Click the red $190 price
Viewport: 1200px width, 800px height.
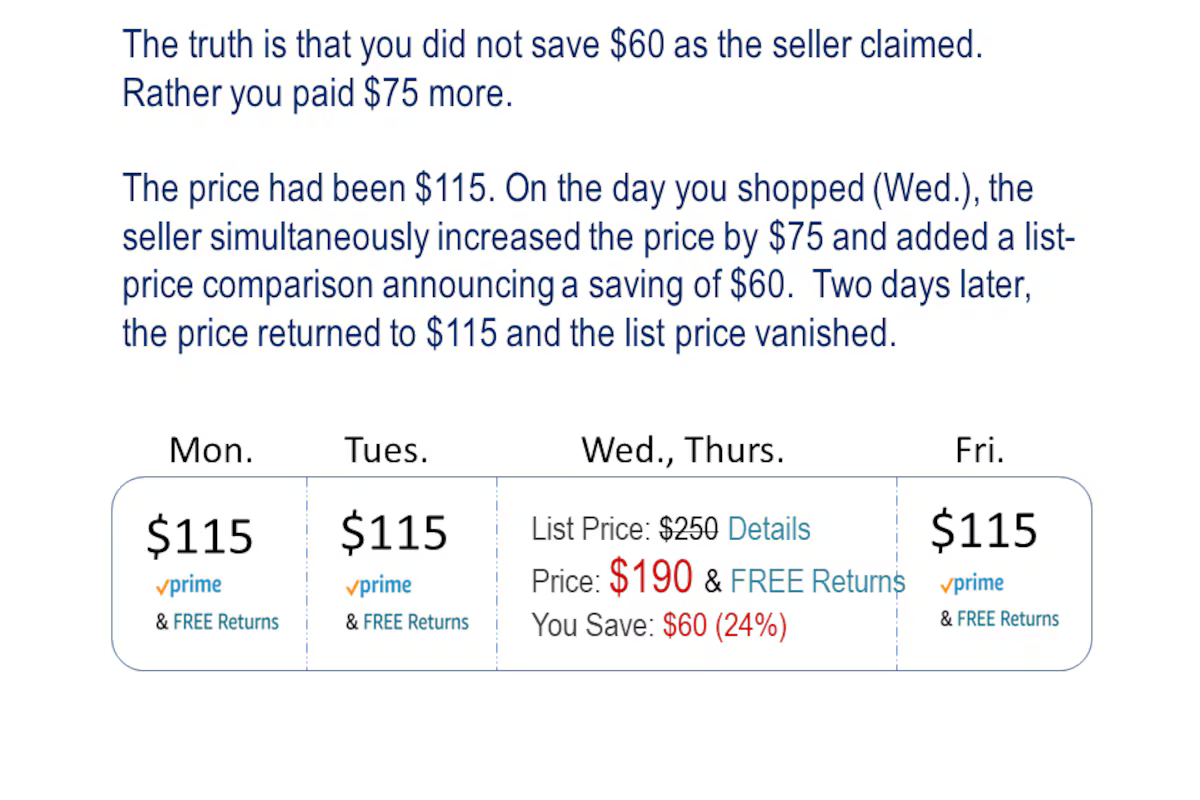651,577
